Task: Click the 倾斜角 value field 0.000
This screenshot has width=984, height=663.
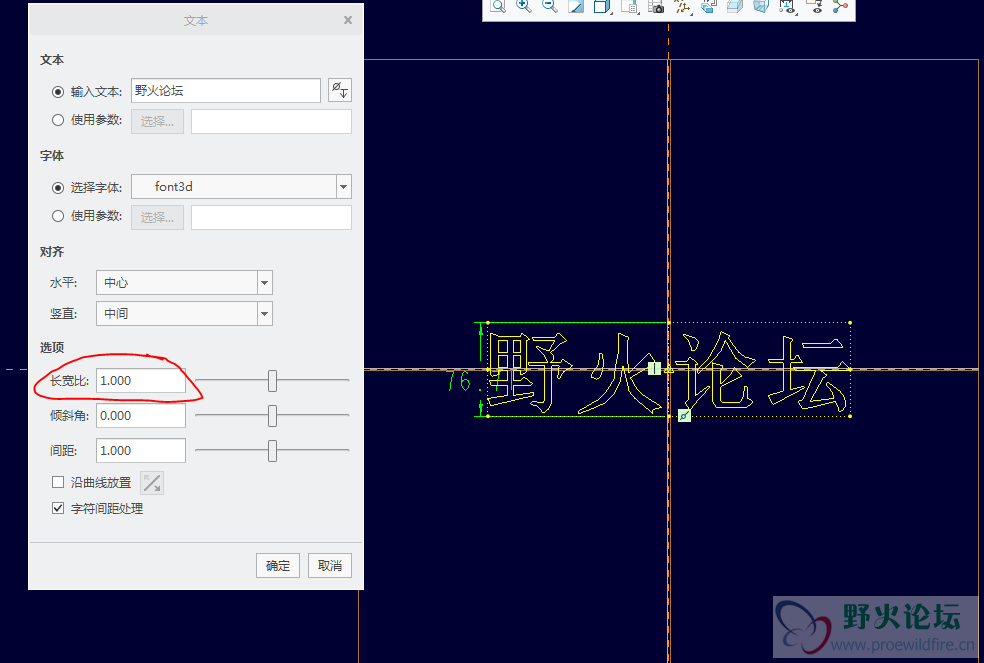Action: 141,416
